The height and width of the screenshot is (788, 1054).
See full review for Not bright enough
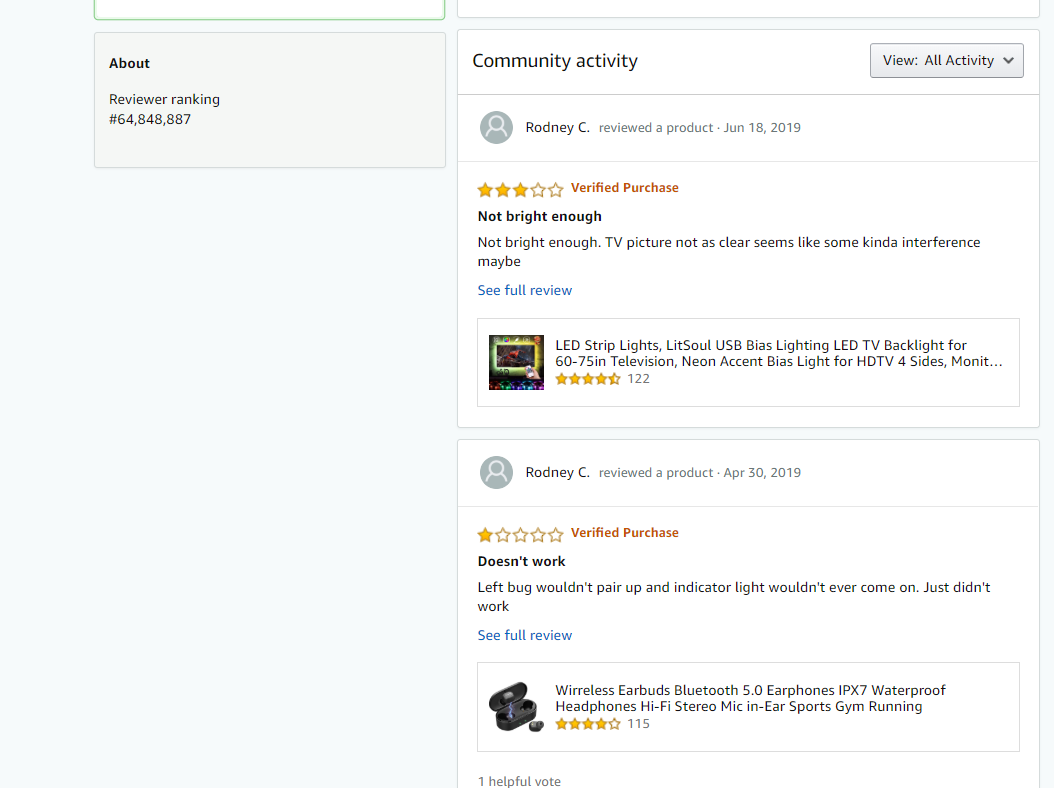click(x=525, y=290)
